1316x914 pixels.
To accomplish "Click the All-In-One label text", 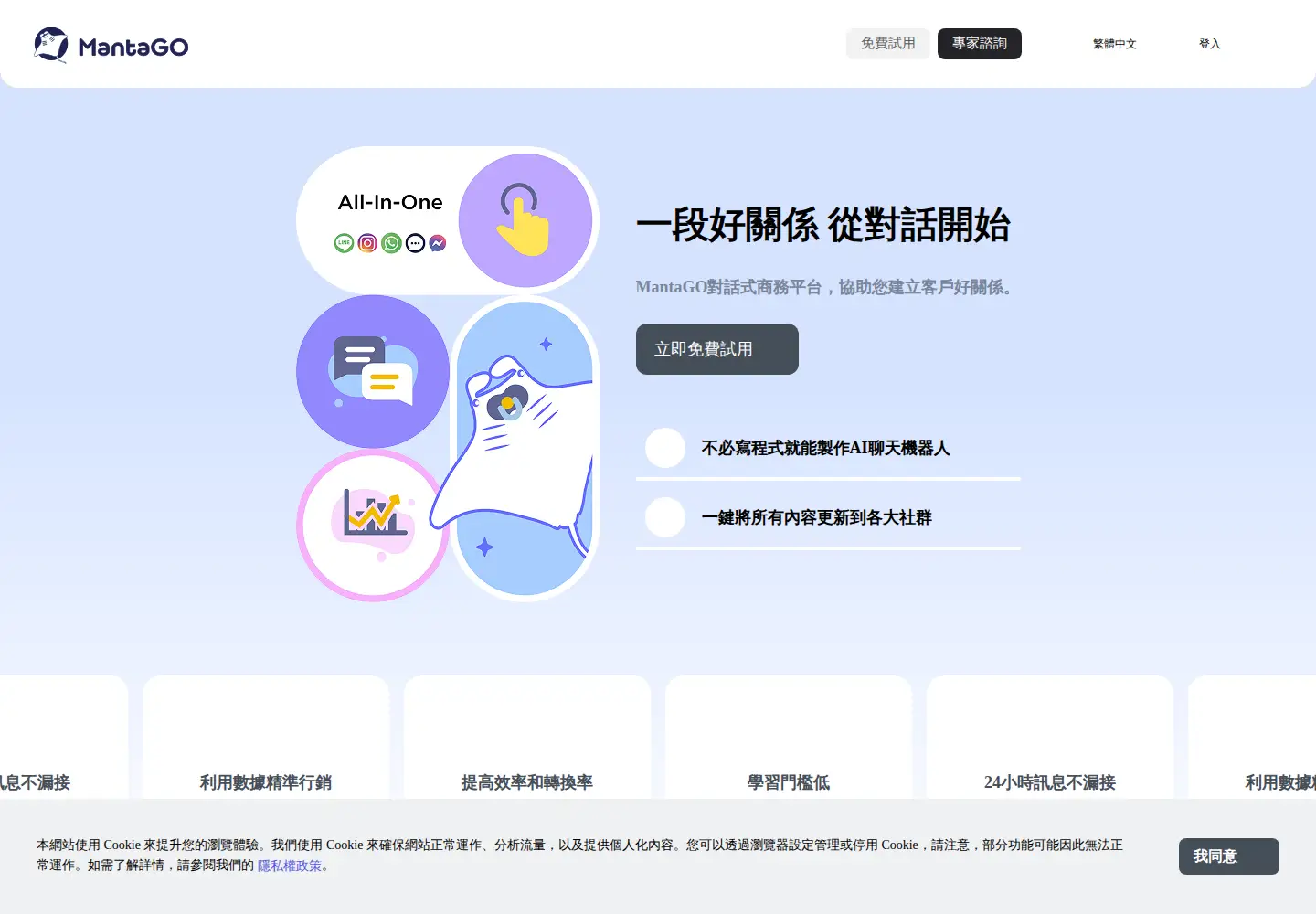I will coord(390,203).
